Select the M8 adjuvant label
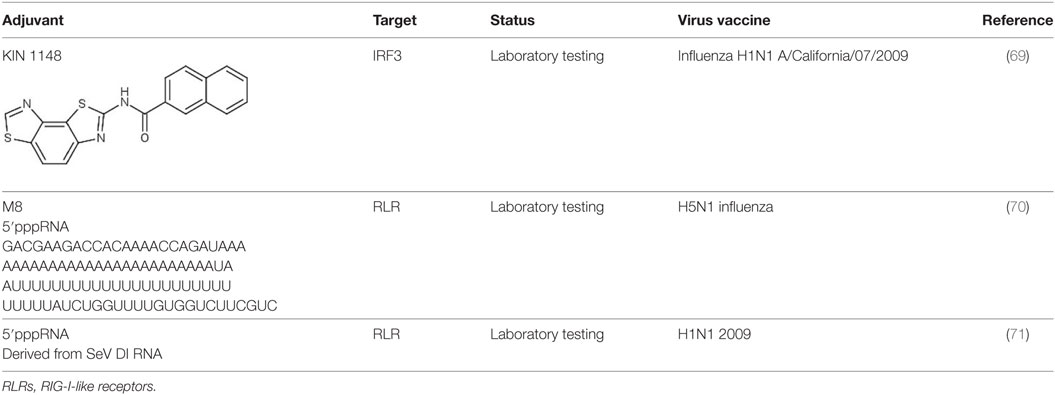 click(11, 208)
